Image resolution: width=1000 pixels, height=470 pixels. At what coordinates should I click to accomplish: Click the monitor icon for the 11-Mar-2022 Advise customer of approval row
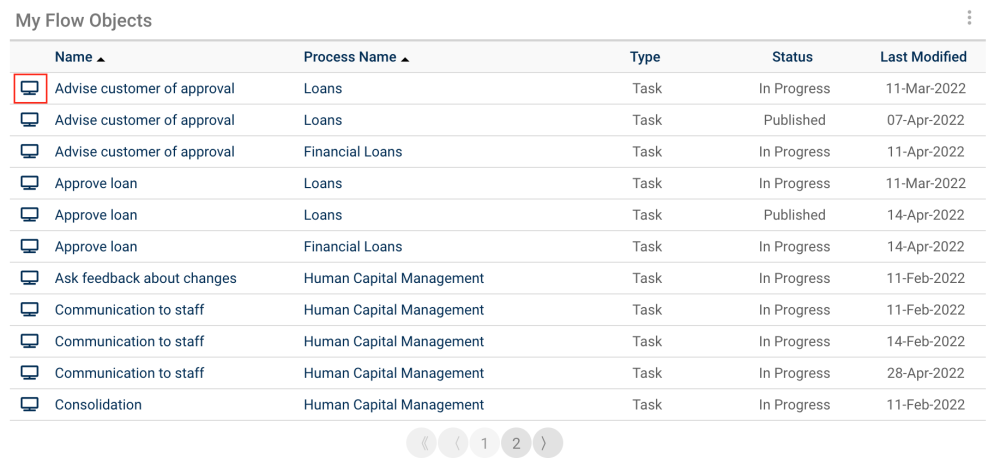coord(30,89)
